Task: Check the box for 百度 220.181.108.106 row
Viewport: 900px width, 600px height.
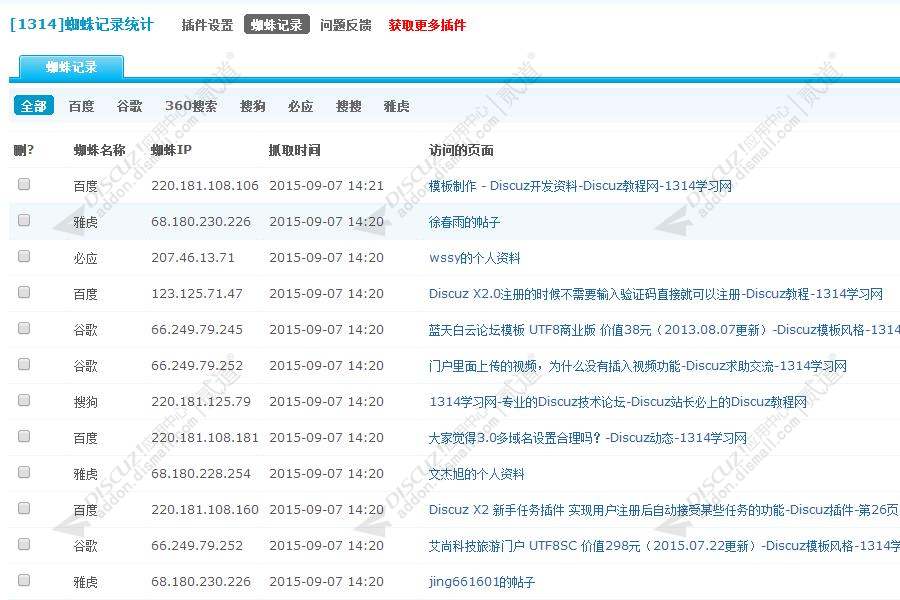Action: [x=24, y=184]
